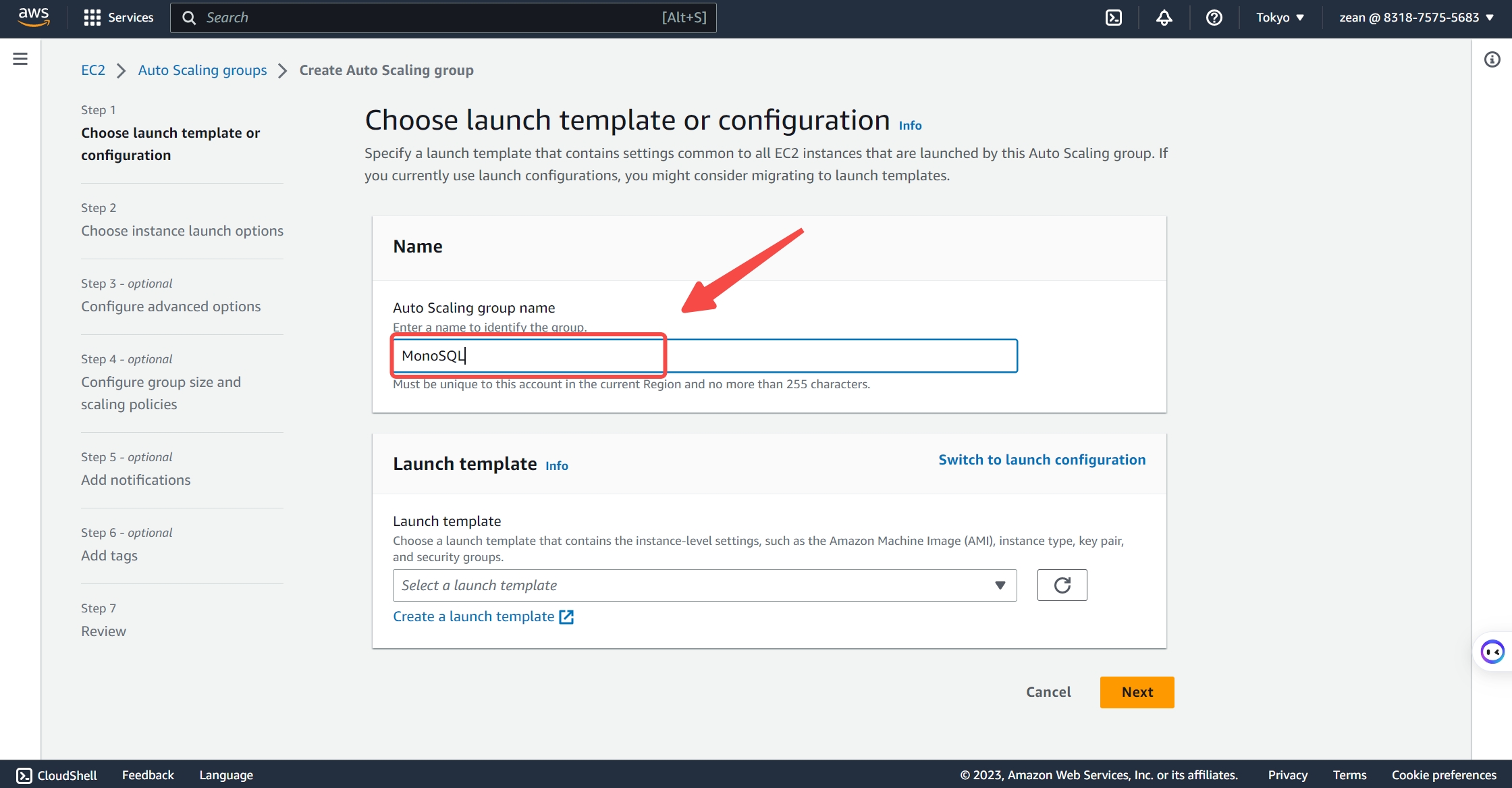Open Info link beside page title

[910, 126]
